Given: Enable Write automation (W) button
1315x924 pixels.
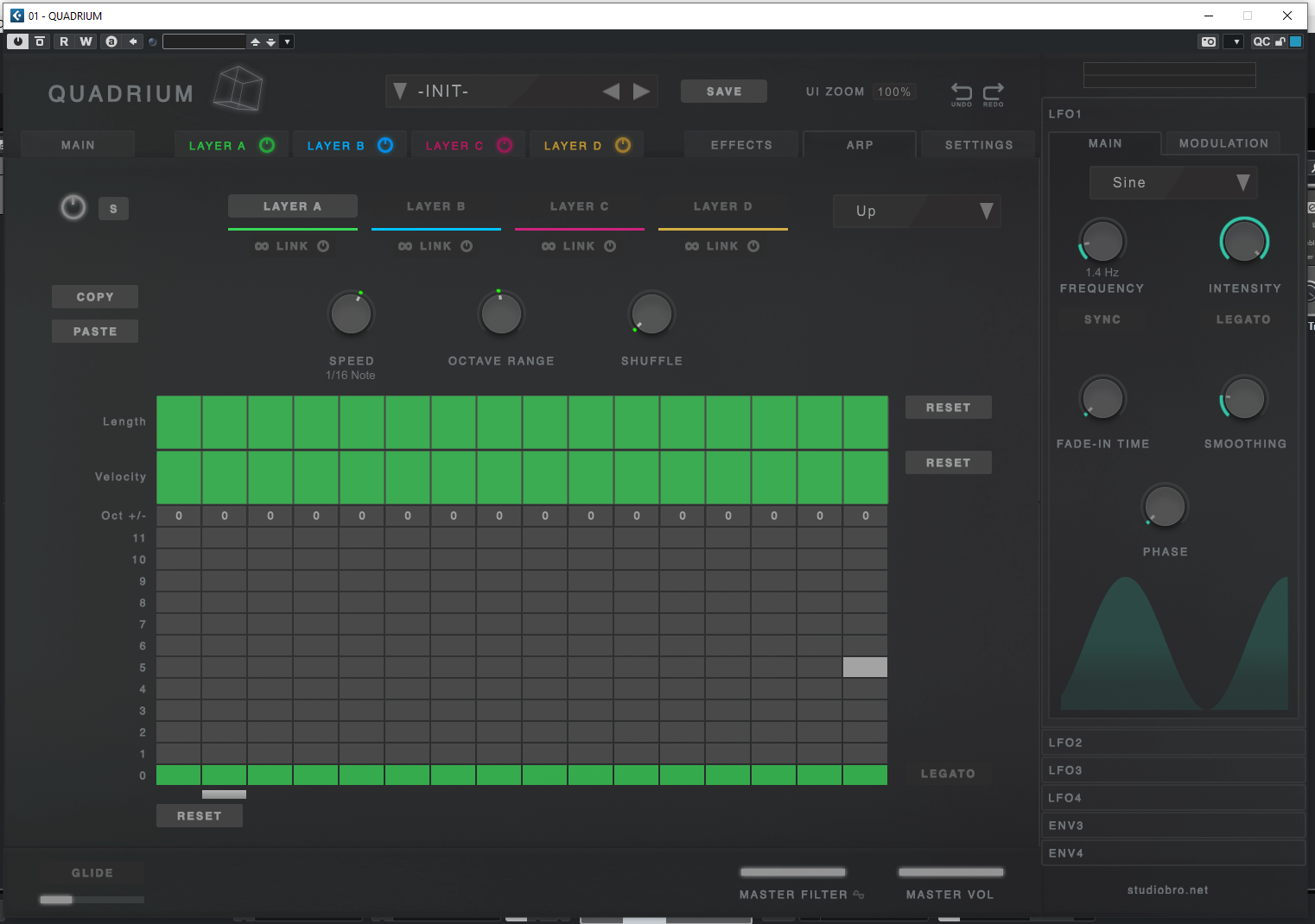Looking at the screenshot, I should [x=86, y=41].
